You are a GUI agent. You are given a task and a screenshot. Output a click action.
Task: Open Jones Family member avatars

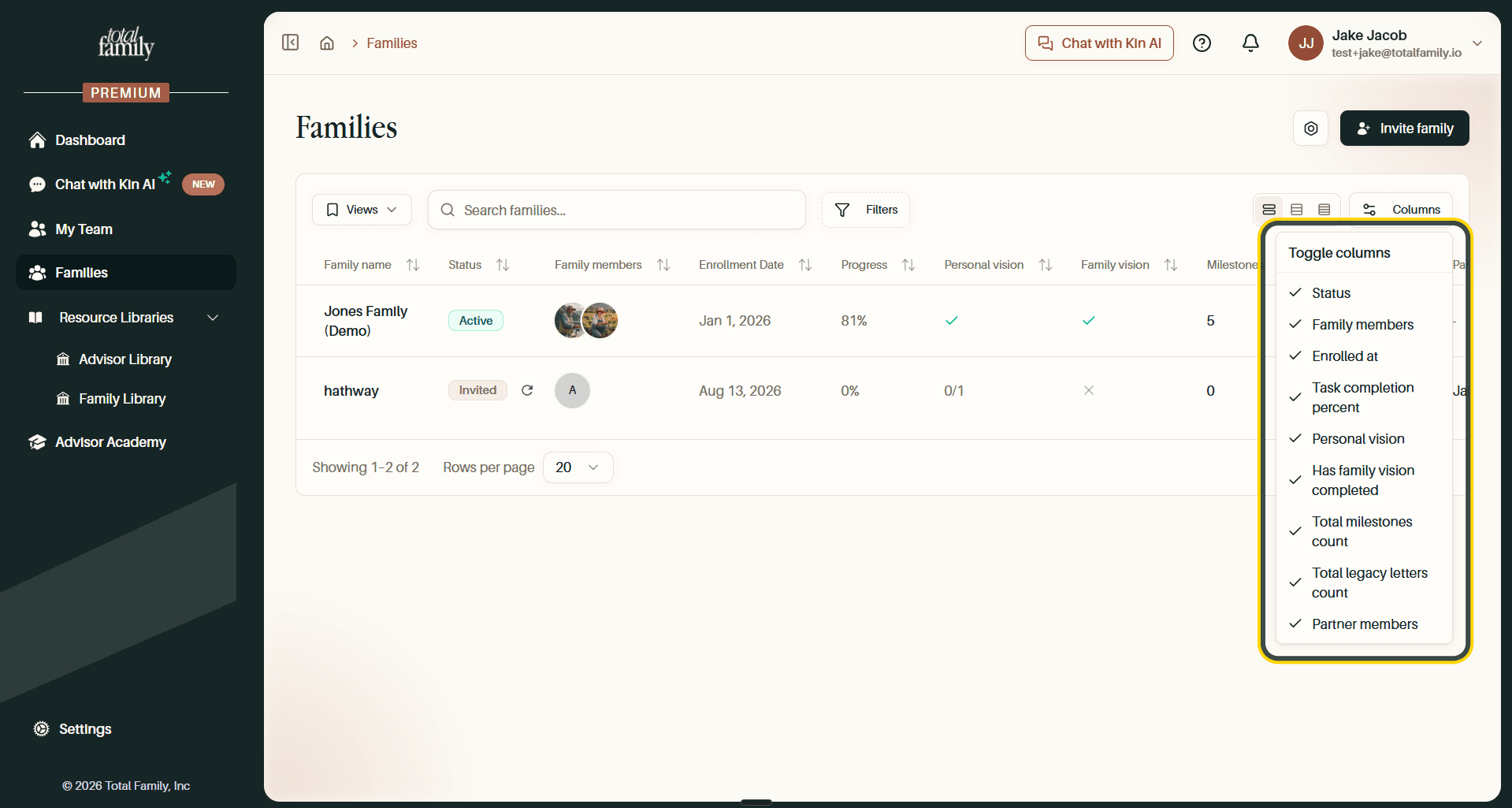point(586,320)
